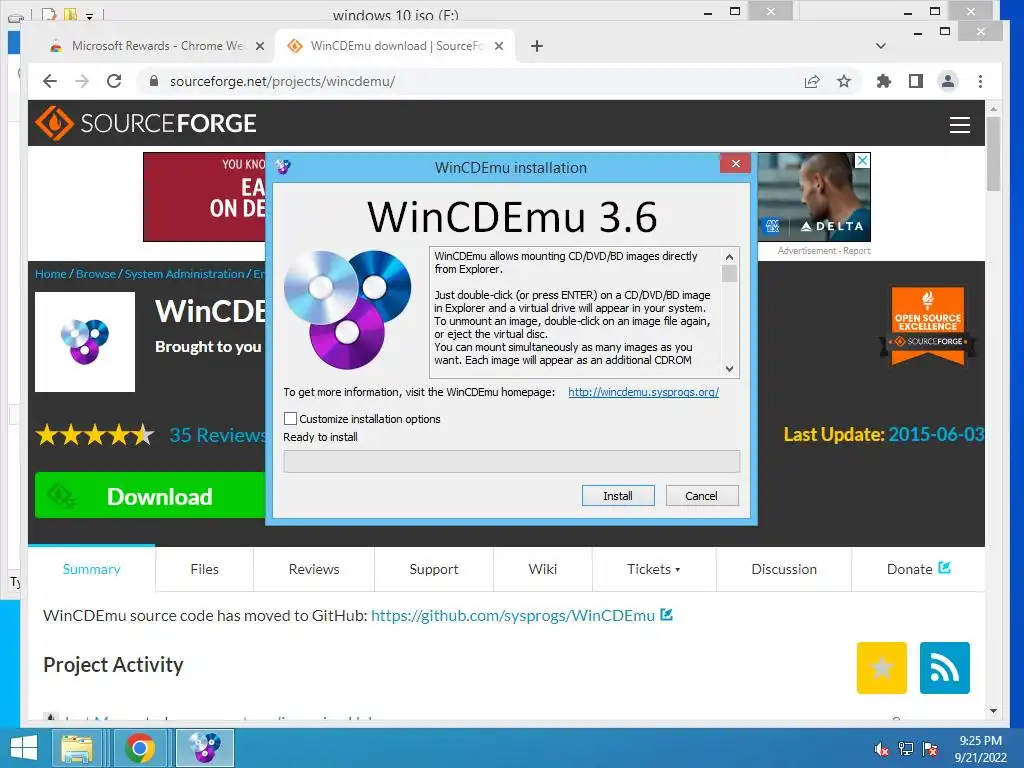Go back in Chrome

(x=50, y=81)
